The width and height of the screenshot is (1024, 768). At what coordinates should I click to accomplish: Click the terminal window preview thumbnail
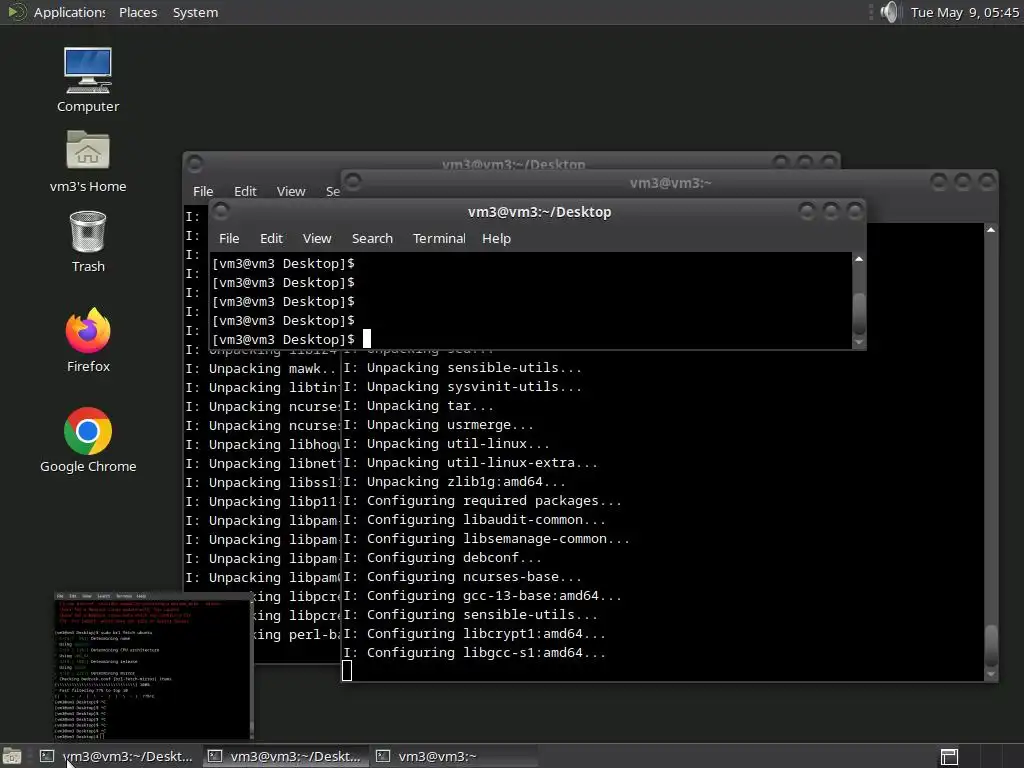pos(153,666)
